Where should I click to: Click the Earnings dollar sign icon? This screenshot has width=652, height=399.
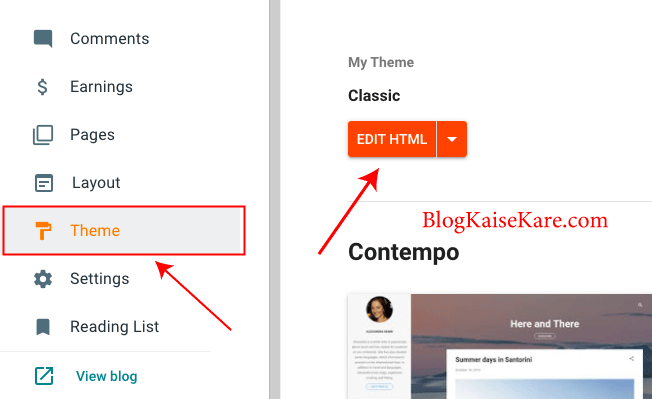tap(42, 87)
